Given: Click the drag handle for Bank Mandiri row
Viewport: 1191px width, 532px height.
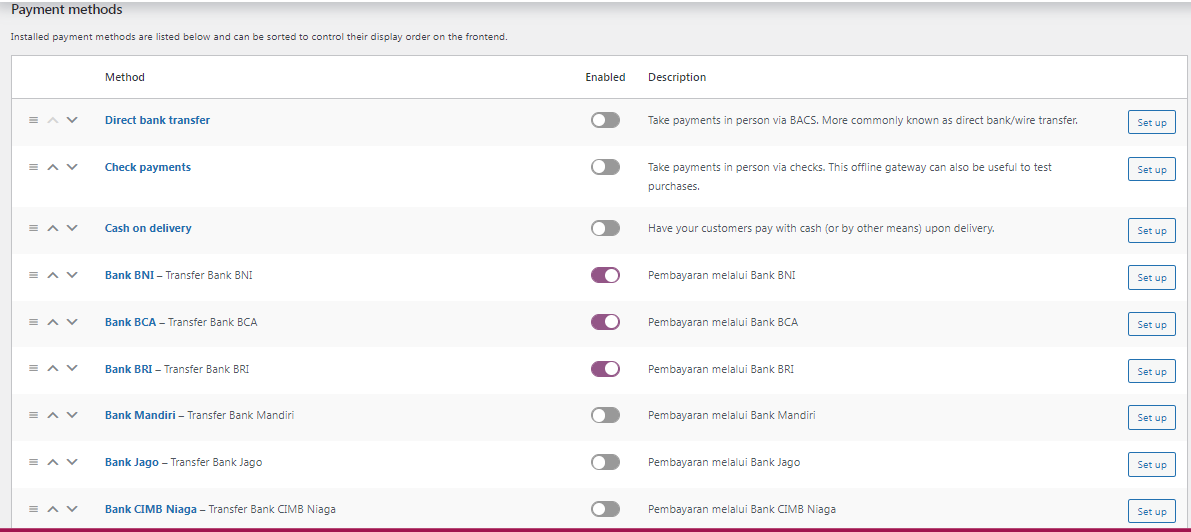Looking at the screenshot, I should (33, 415).
